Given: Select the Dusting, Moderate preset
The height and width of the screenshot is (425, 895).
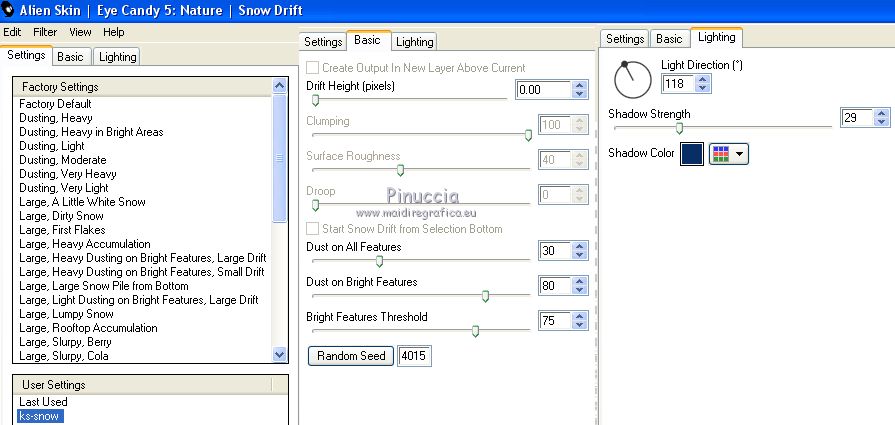Looking at the screenshot, I should [x=63, y=160].
